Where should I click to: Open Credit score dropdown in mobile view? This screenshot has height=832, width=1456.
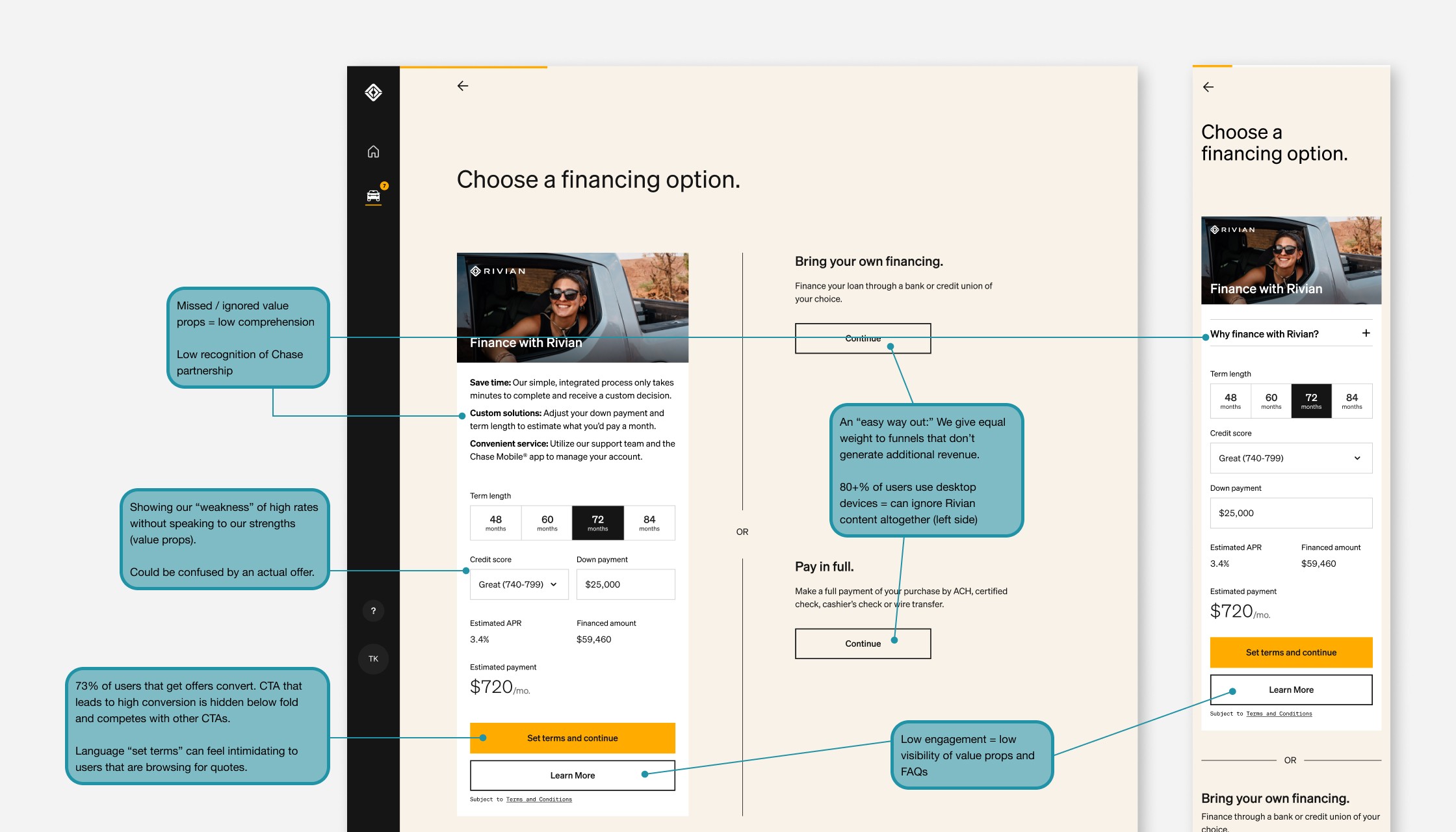point(1290,458)
